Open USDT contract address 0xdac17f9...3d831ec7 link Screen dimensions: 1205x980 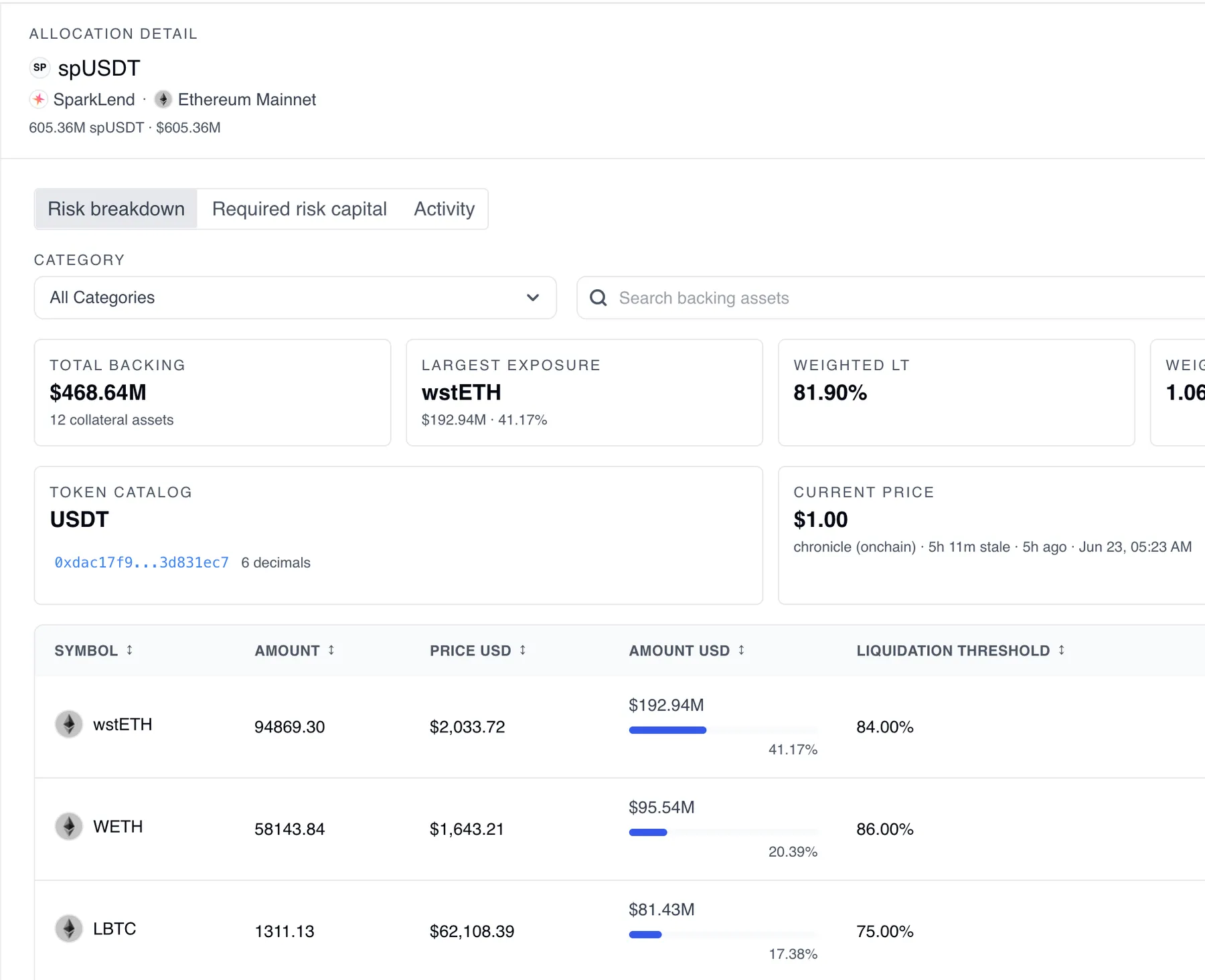pos(142,562)
